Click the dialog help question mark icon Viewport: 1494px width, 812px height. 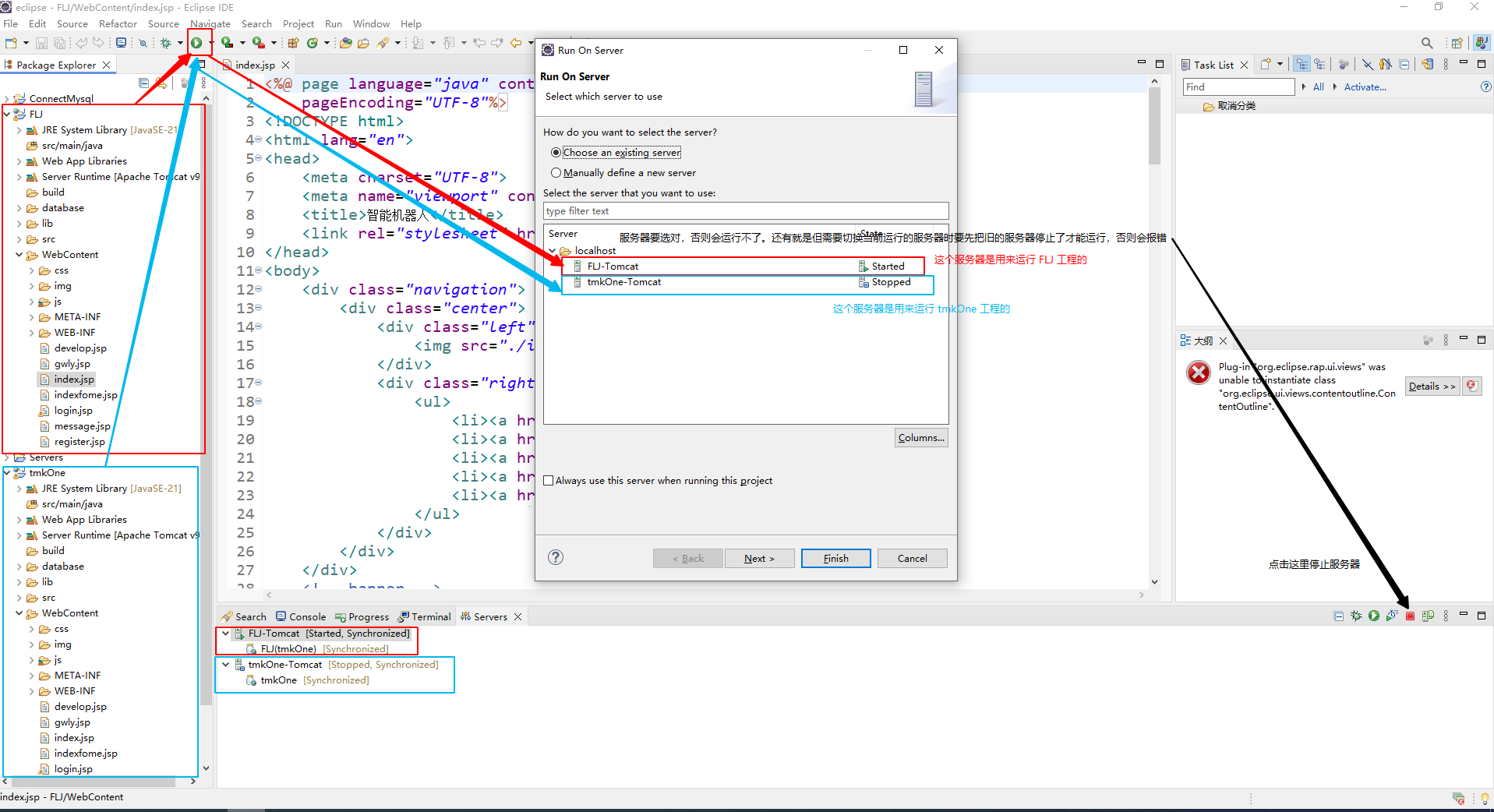[555, 557]
